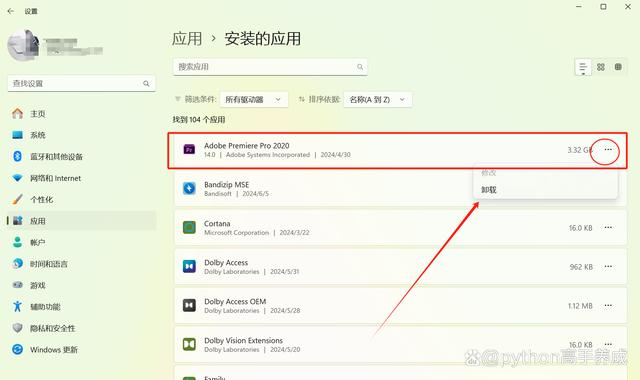Click the Cortana name text

click(217, 224)
